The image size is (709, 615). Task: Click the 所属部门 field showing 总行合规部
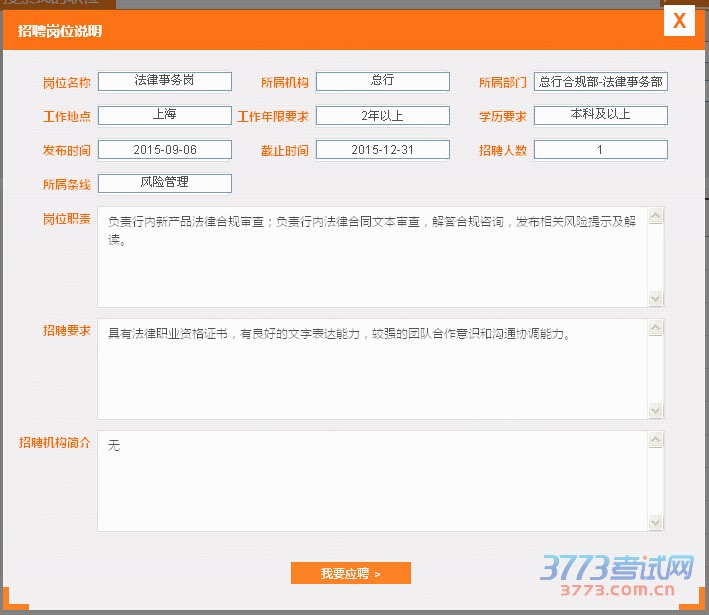click(x=600, y=82)
